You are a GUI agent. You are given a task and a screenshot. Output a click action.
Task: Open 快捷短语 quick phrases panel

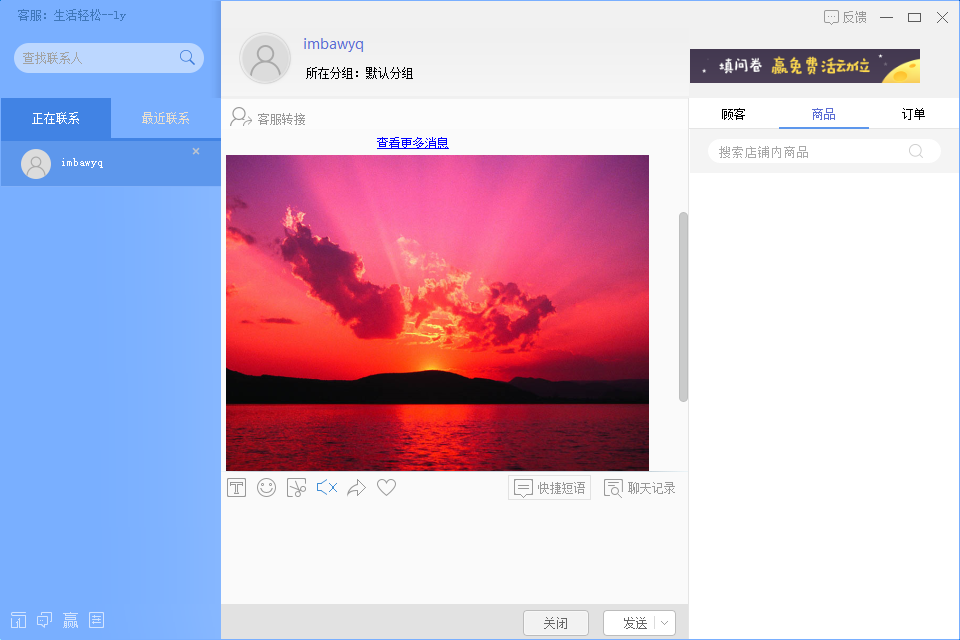(x=549, y=487)
